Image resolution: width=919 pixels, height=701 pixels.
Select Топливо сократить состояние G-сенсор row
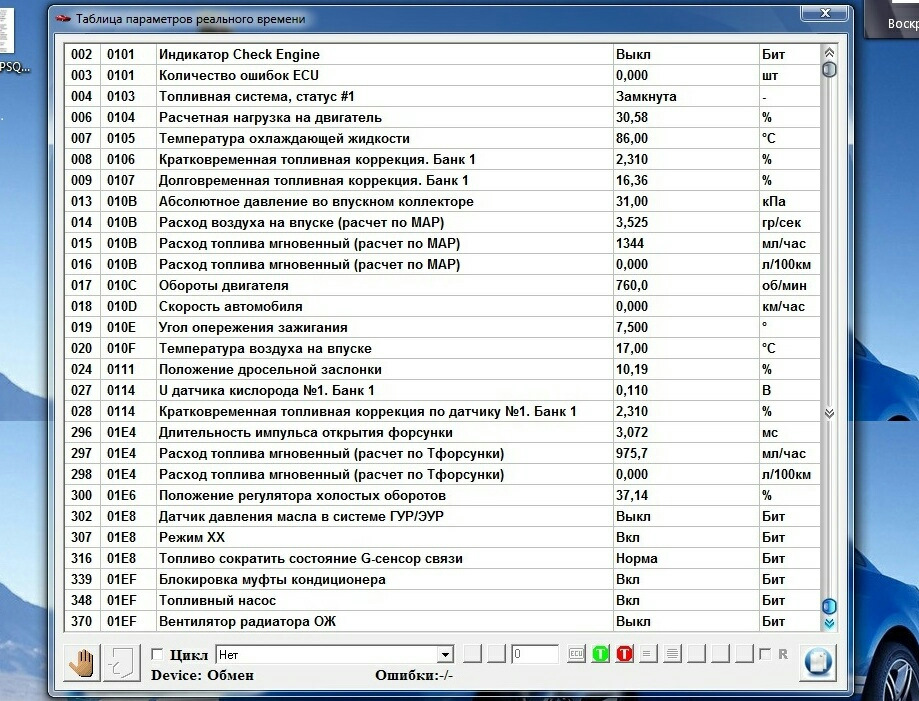(x=443, y=559)
